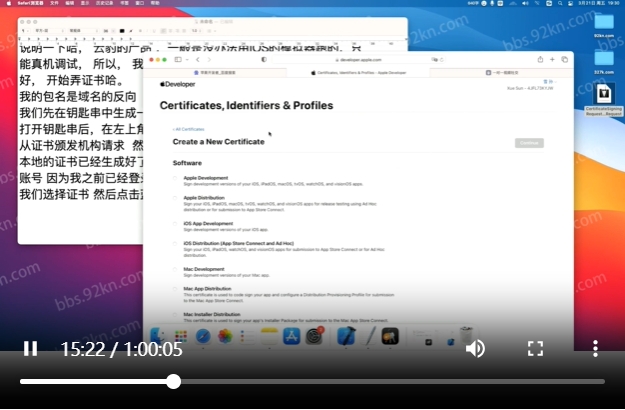Open the line spacing dropdown in TextEdit
The image size is (625, 410).
(x=196, y=31)
